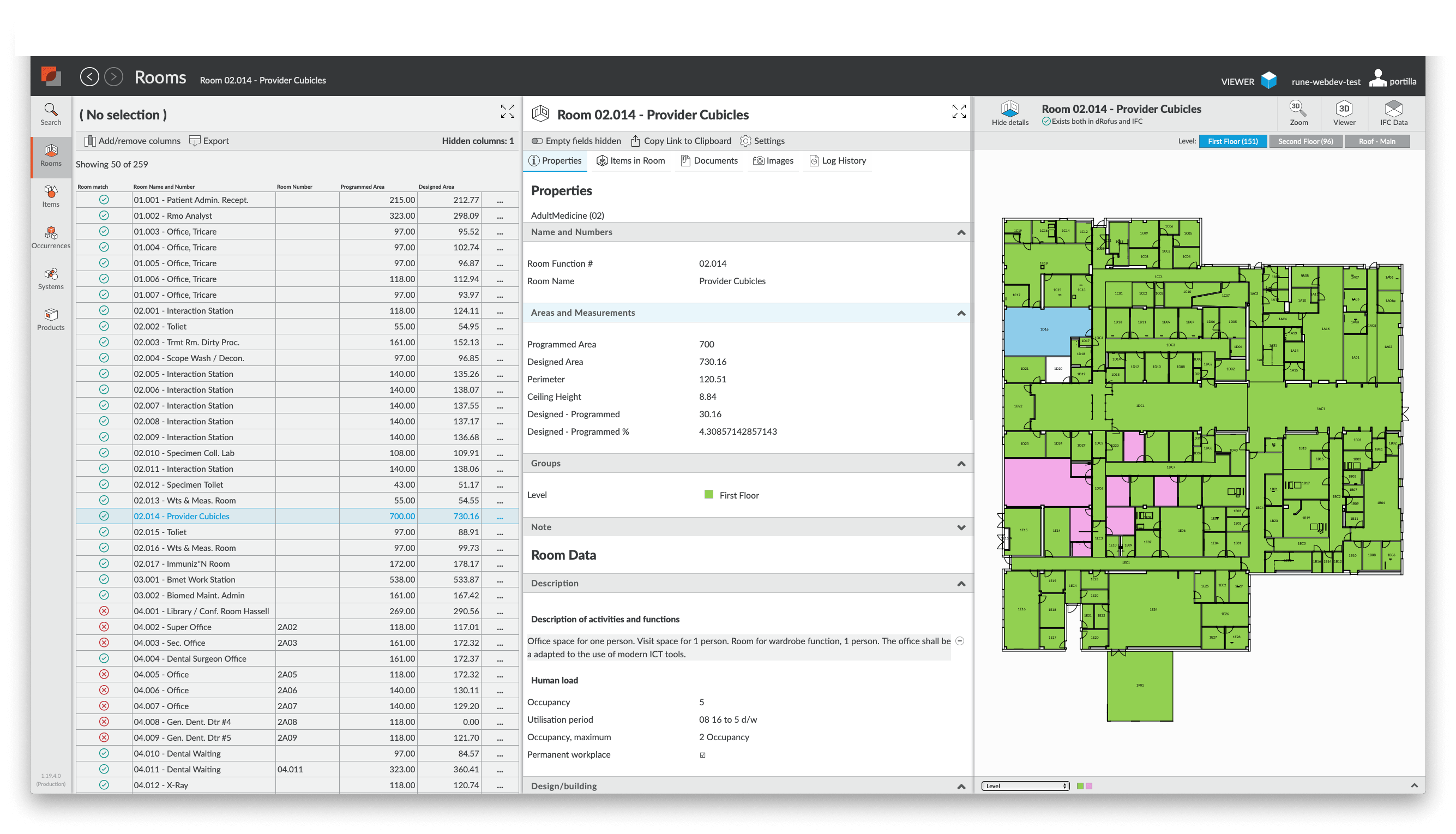
Task: Open the Products sidebar section
Action: [x=50, y=319]
